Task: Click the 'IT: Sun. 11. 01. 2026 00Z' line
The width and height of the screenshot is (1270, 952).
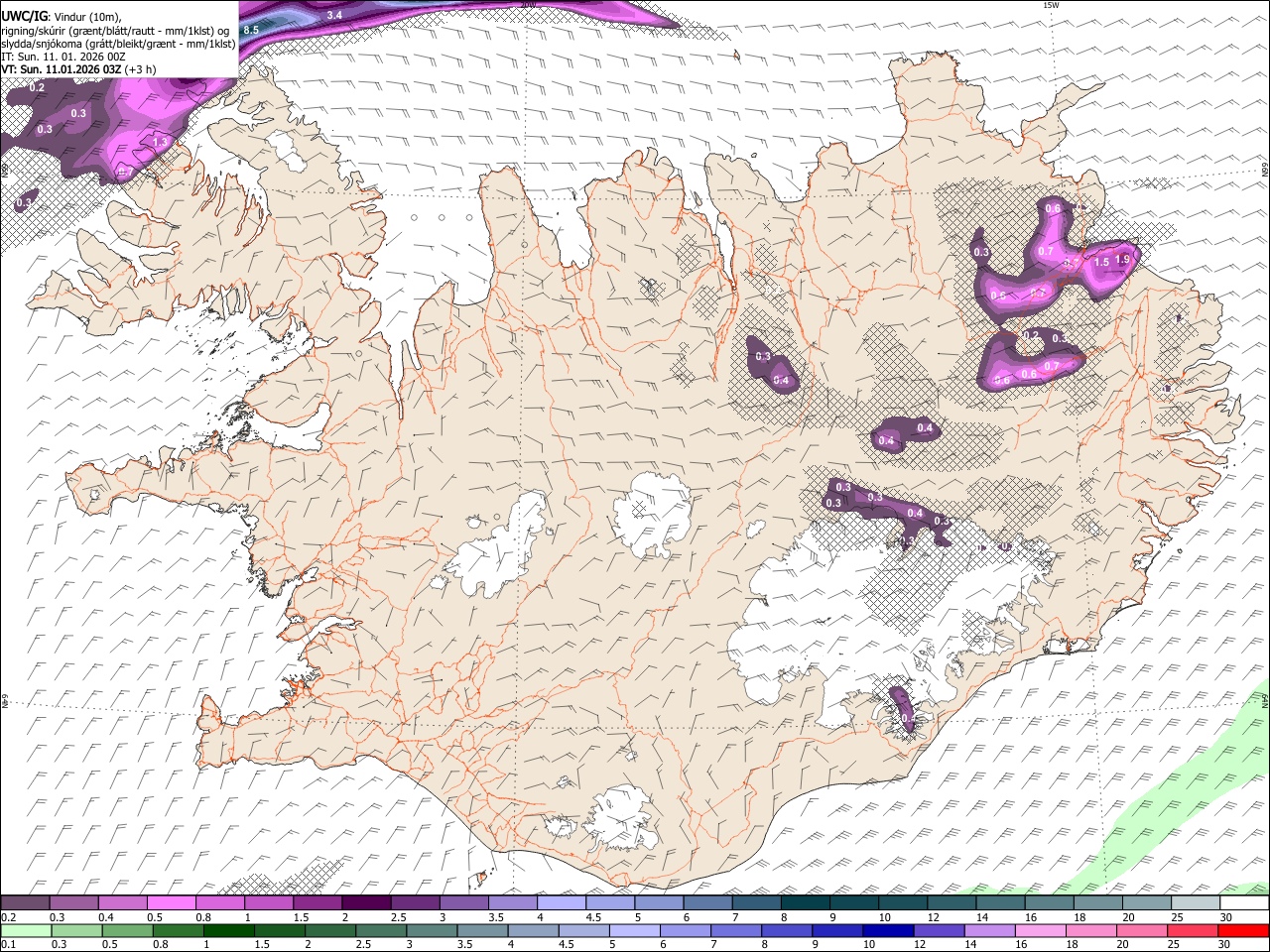Action: [63, 57]
